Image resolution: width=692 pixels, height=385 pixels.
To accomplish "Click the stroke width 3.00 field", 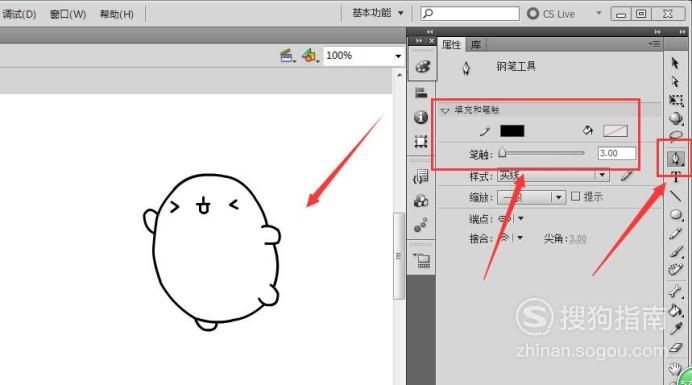I will coord(617,153).
